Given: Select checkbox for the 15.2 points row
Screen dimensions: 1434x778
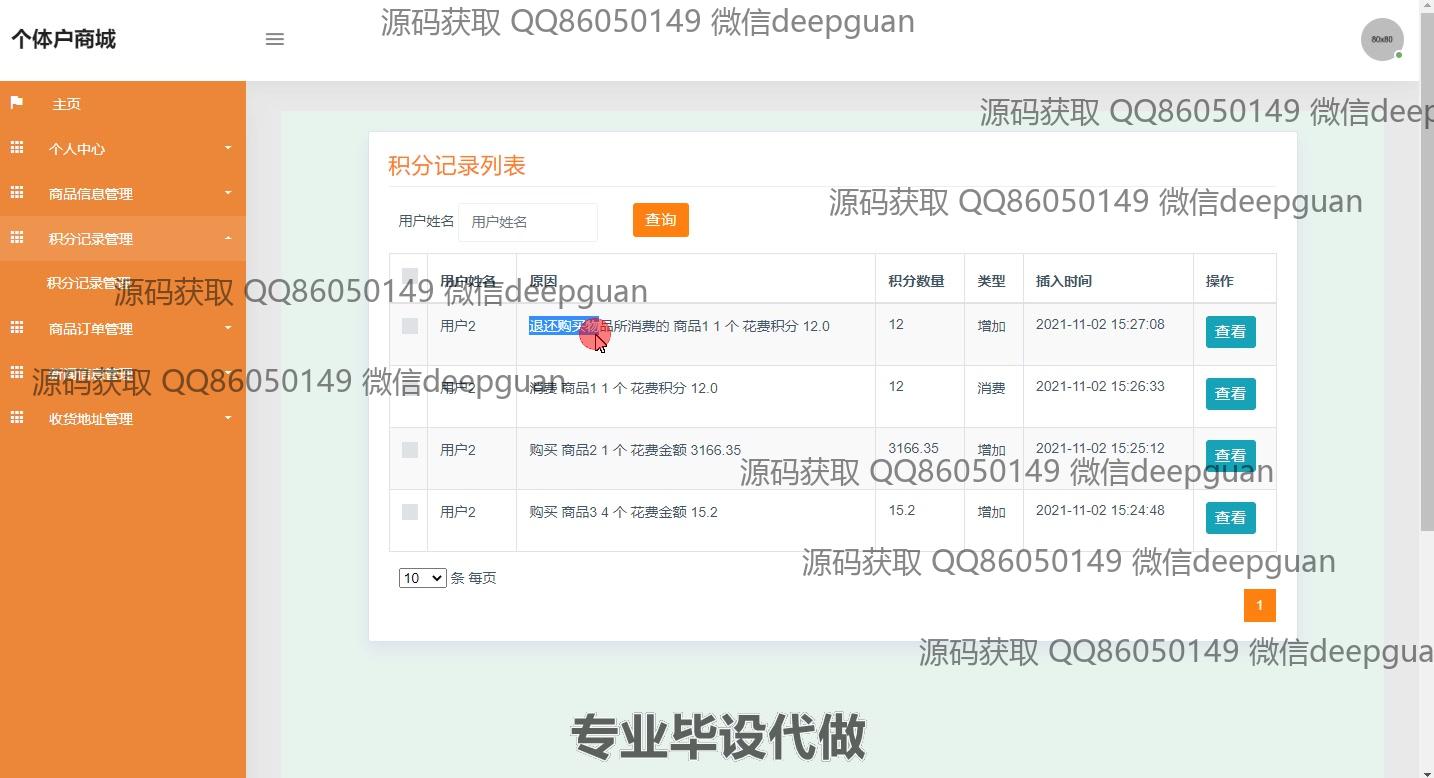Looking at the screenshot, I should tap(409, 512).
